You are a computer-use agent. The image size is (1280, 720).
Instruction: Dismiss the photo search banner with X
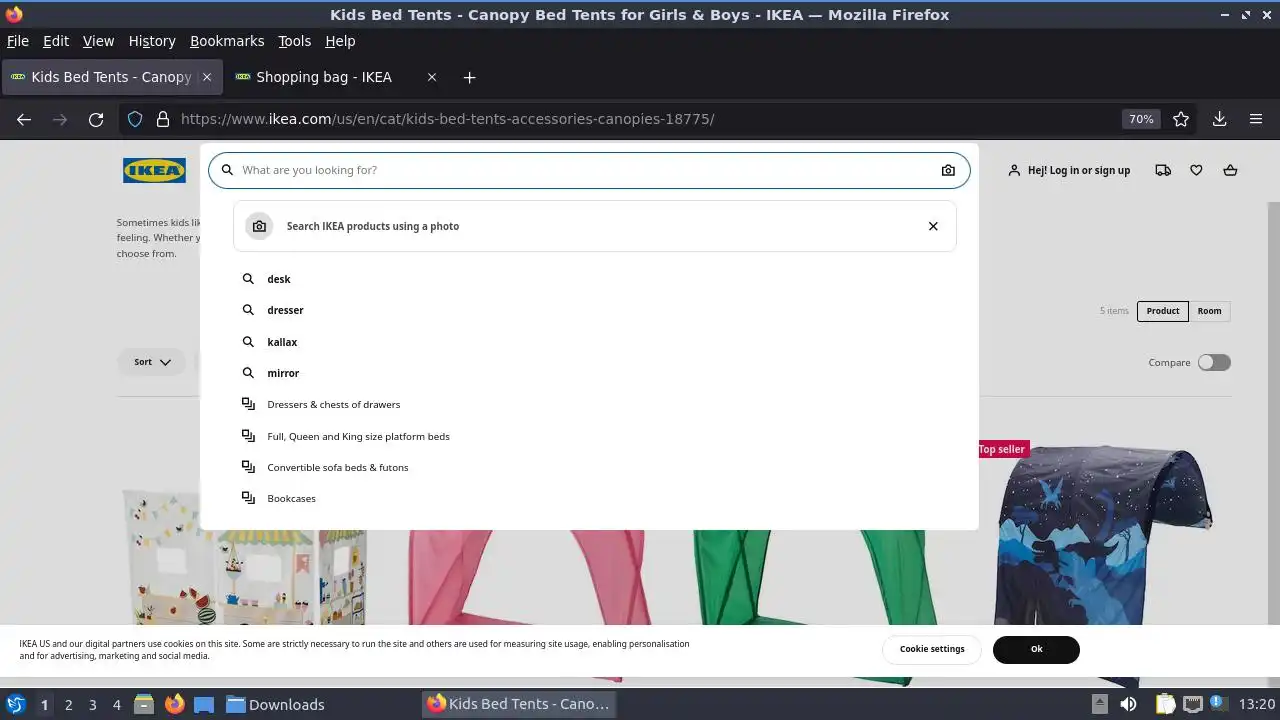pos(933,226)
